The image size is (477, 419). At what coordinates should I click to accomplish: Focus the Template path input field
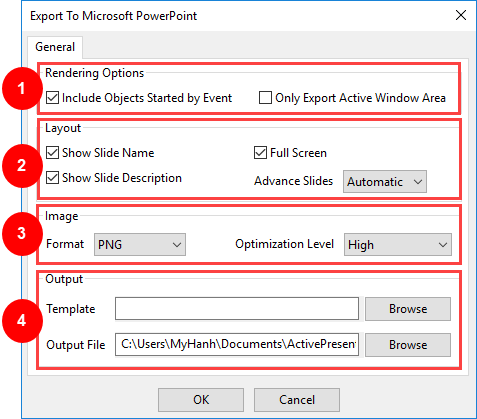[x=237, y=309]
